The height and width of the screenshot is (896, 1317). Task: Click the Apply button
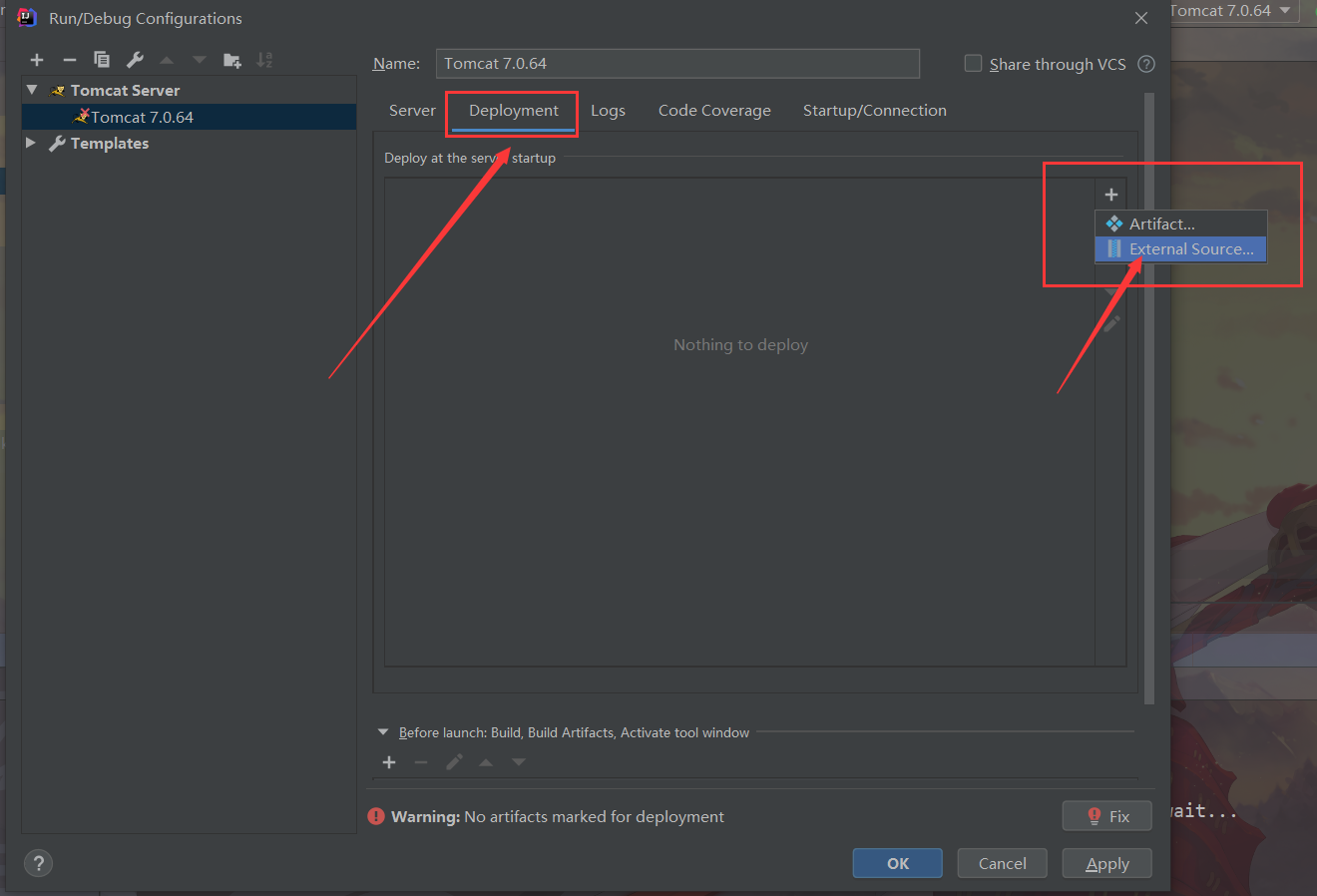(1107, 864)
